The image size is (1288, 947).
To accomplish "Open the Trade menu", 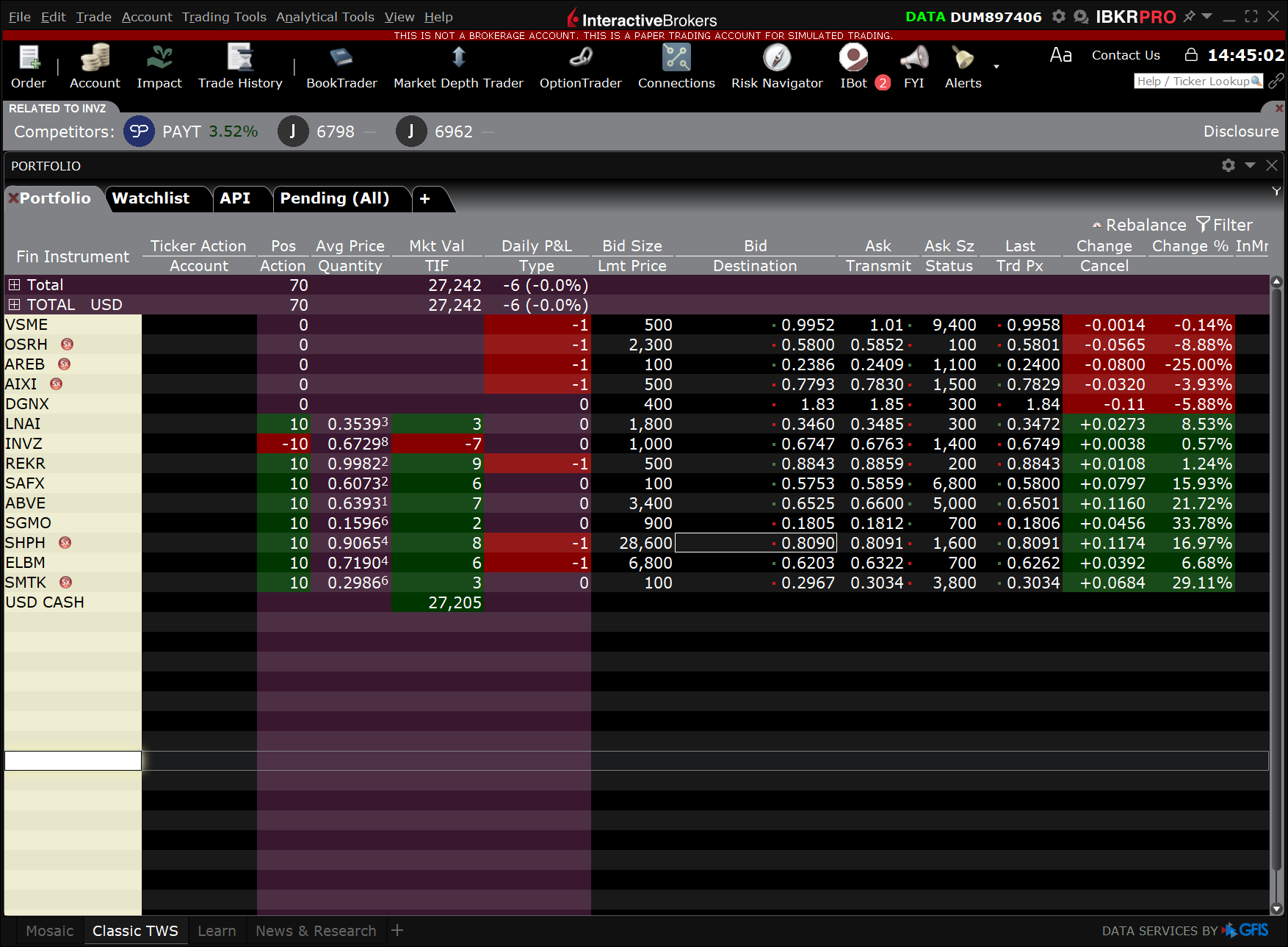I will [94, 16].
